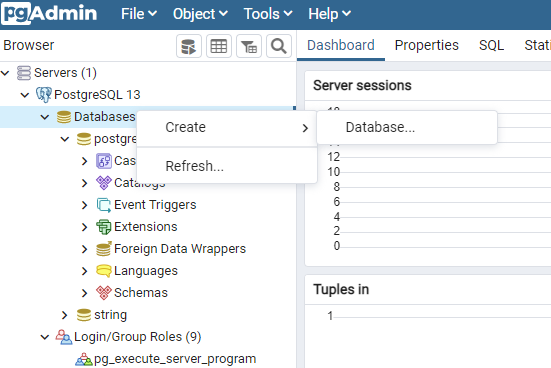Open the SQL tab
The height and width of the screenshot is (368, 551).
click(x=491, y=45)
